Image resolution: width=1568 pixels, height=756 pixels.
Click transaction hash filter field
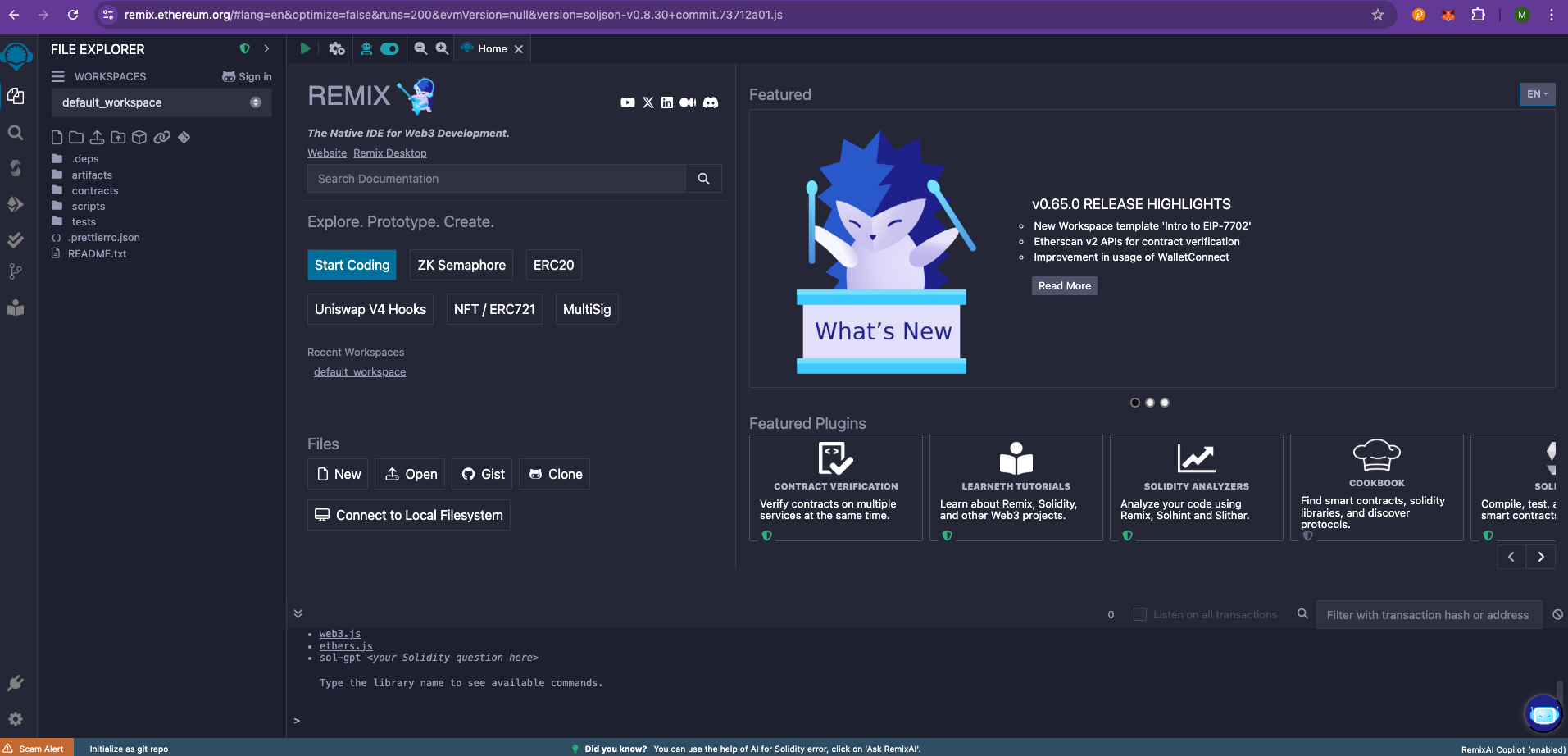pos(1429,615)
